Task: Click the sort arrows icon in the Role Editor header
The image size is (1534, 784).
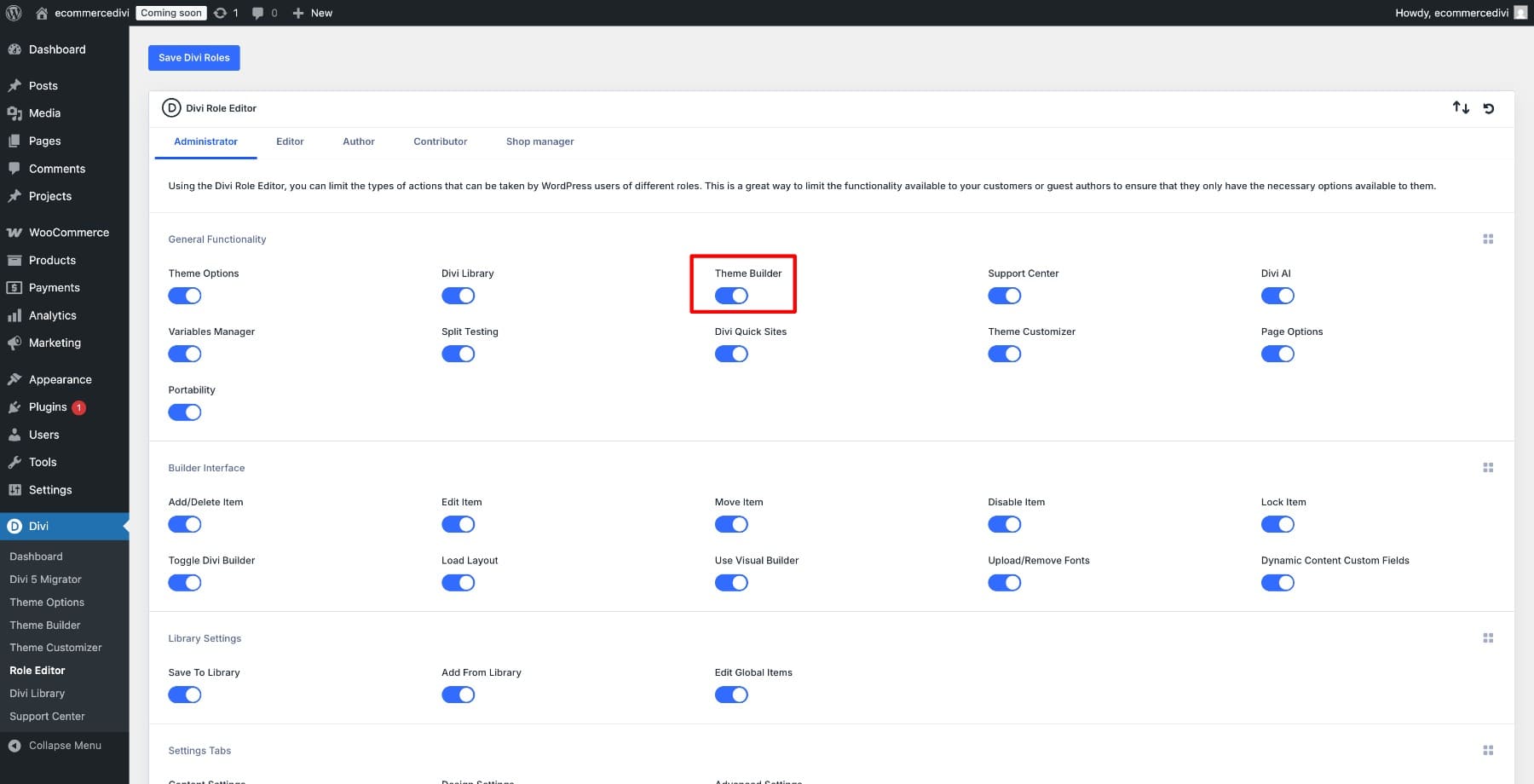Action: [x=1461, y=108]
